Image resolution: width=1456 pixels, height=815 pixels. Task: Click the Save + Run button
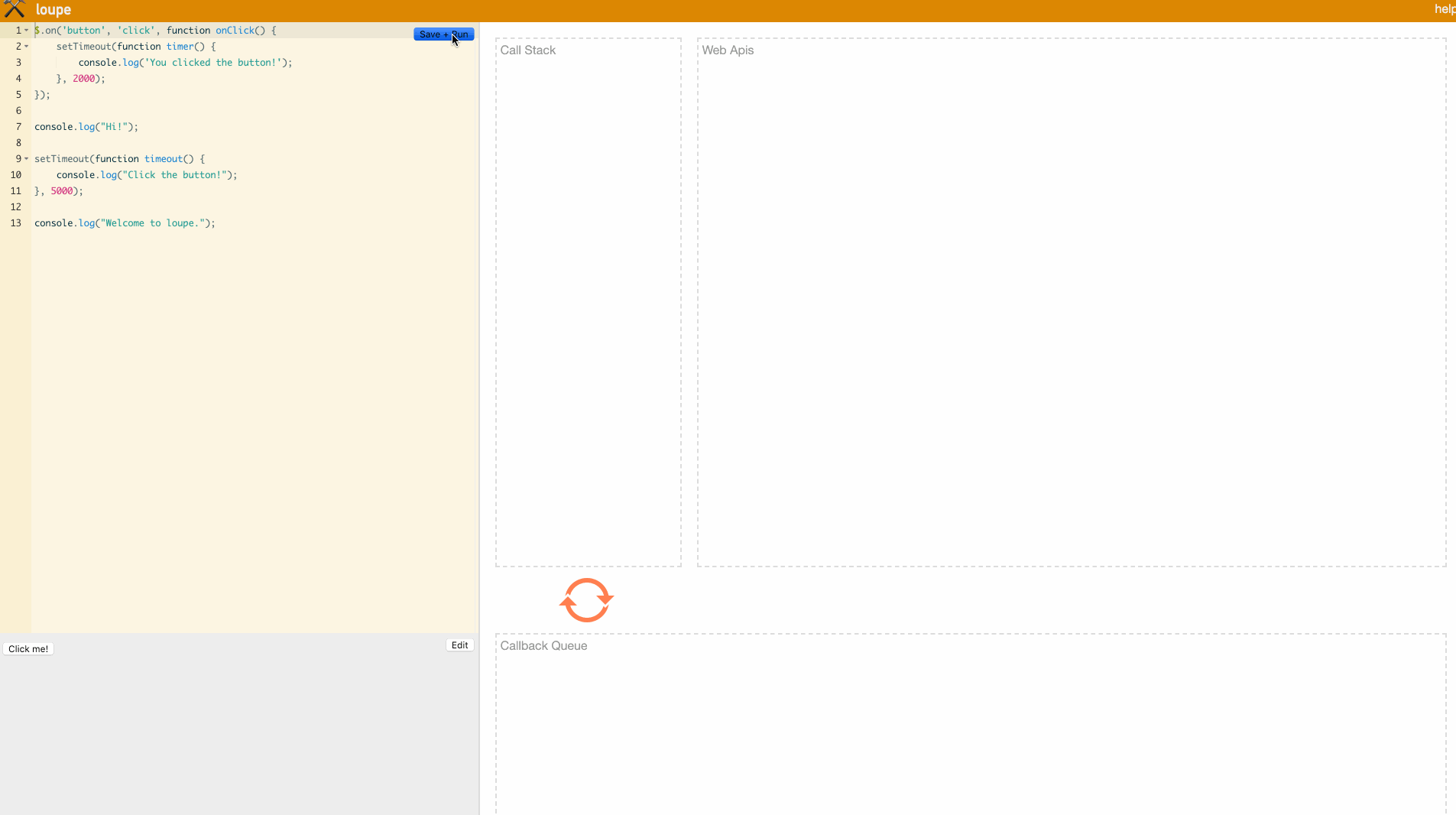[443, 34]
